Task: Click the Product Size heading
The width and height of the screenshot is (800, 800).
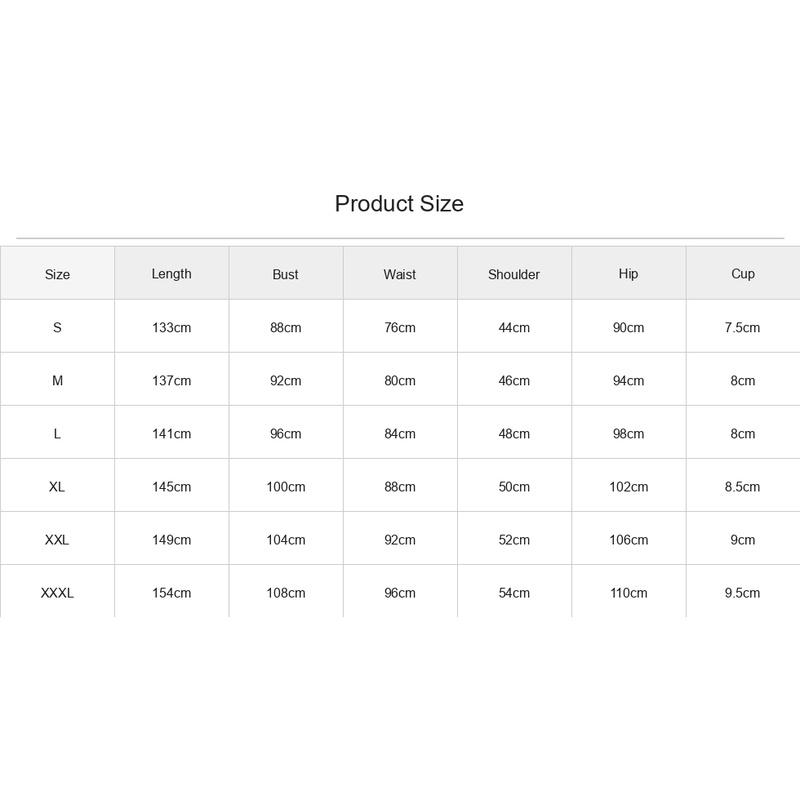Action: pos(399,204)
